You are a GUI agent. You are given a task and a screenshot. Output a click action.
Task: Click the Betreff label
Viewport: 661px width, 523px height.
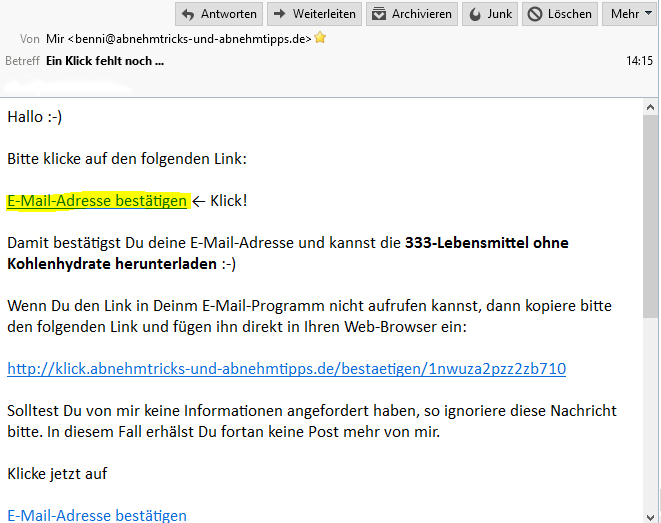[x=22, y=61]
